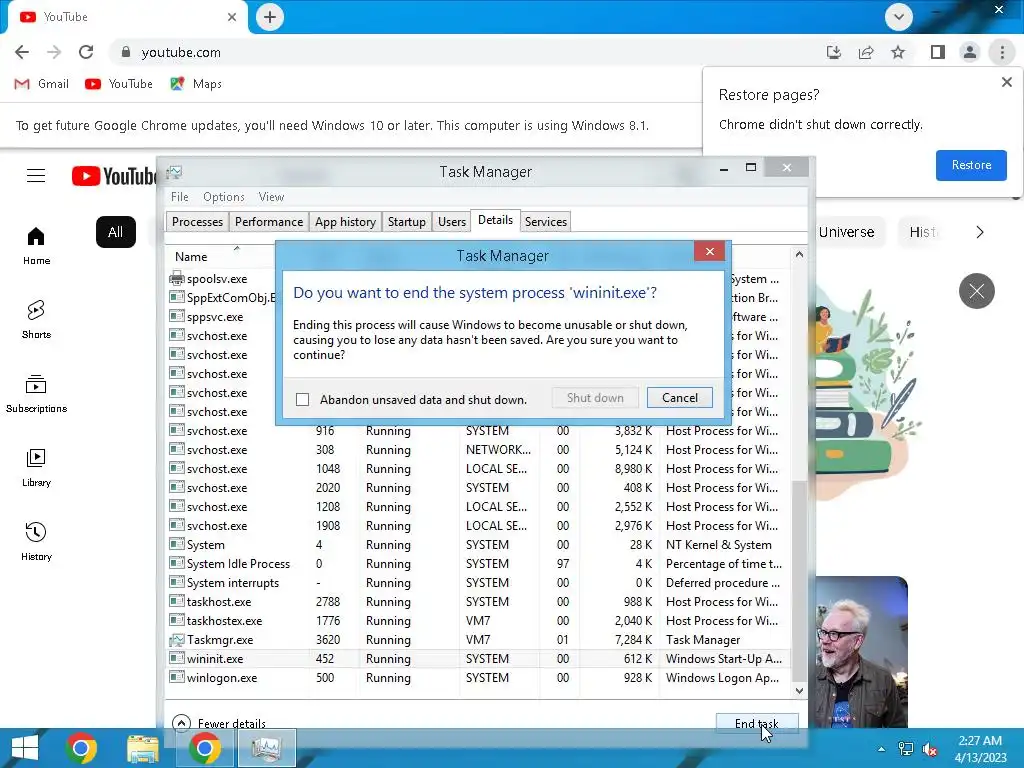Viewport: 1024px width, 768px height.
Task: Open the Services tab
Action: 545,221
